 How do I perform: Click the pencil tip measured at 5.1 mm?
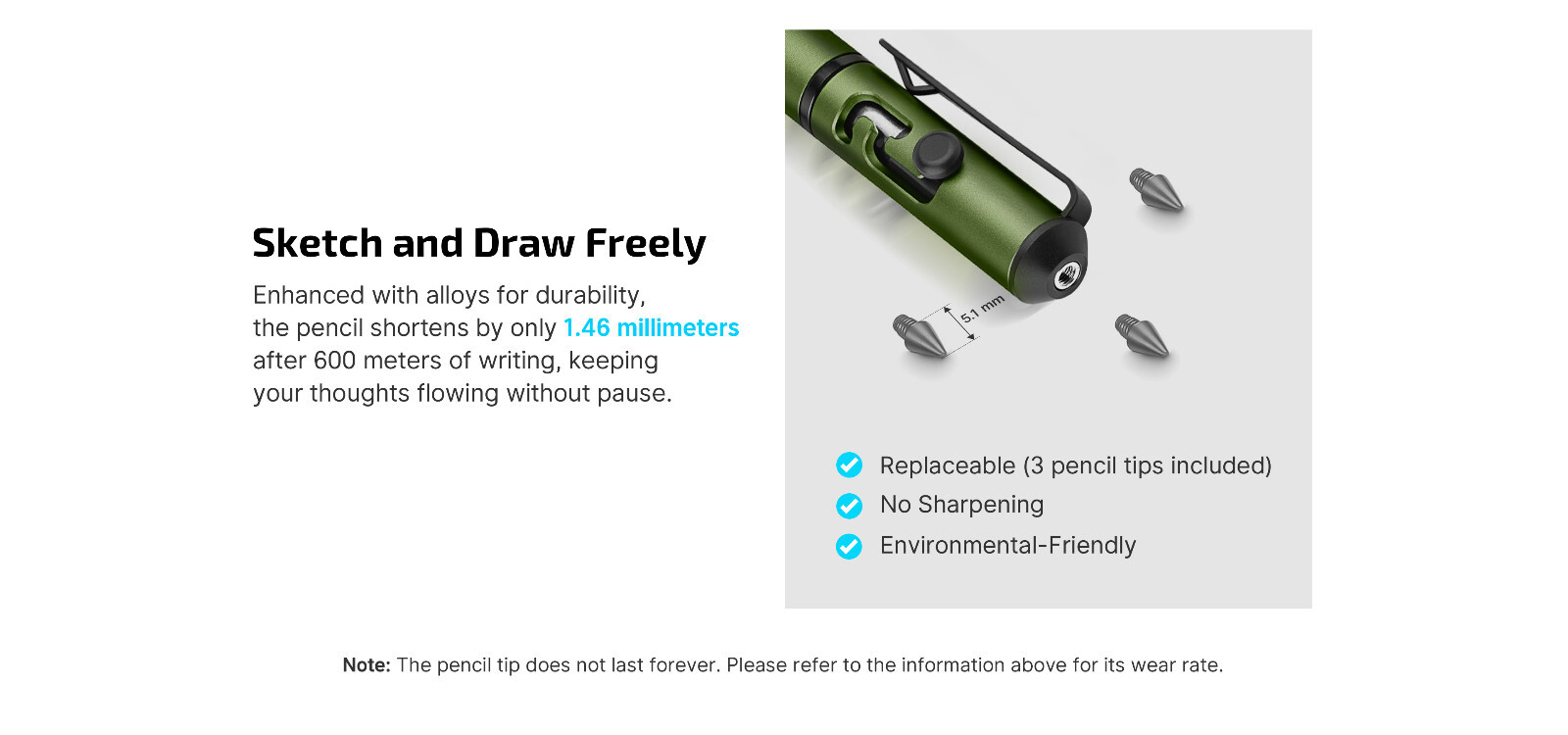[x=919, y=335]
